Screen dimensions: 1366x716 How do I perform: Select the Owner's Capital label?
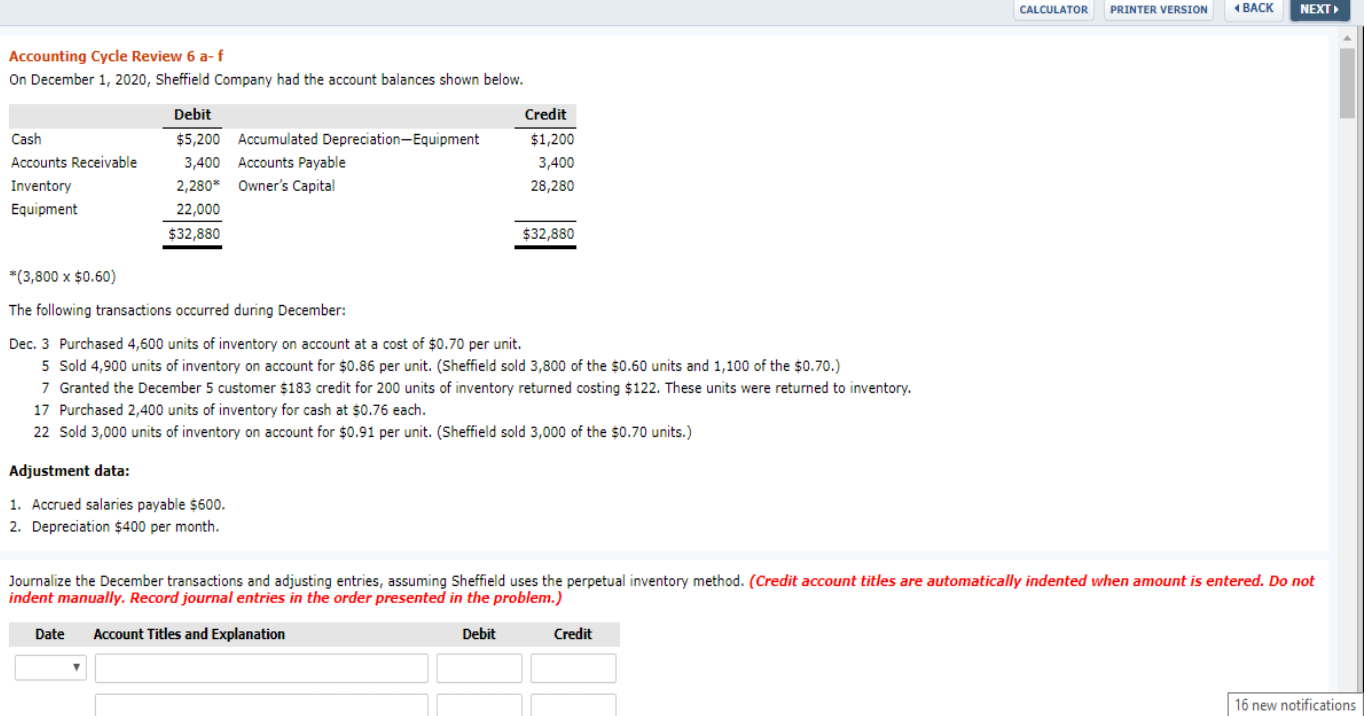click(x=286, y=186)
